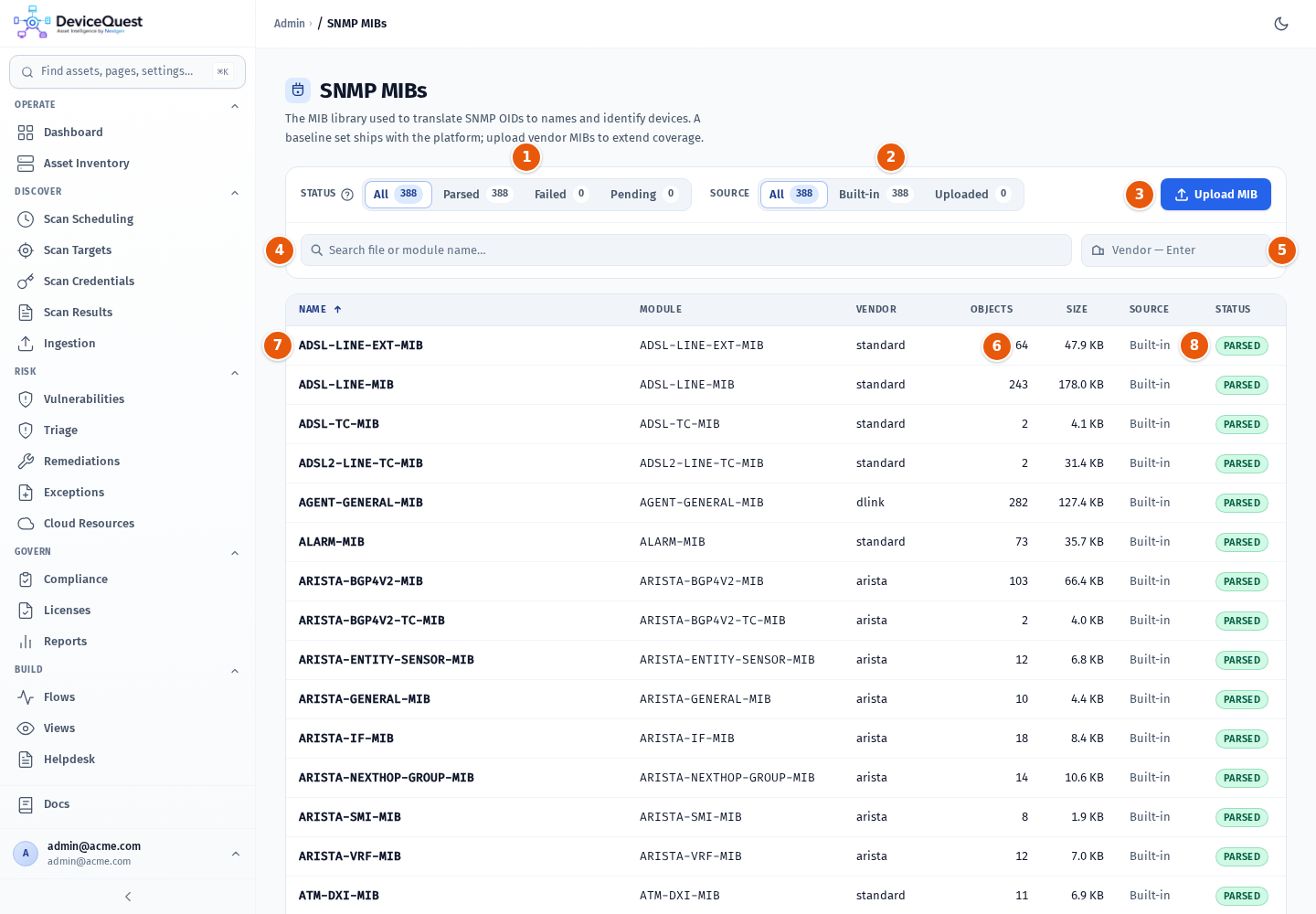1316x914 pixels.
Task: Click the Cloud Resources cloud icon
Action: pos(26,524)
